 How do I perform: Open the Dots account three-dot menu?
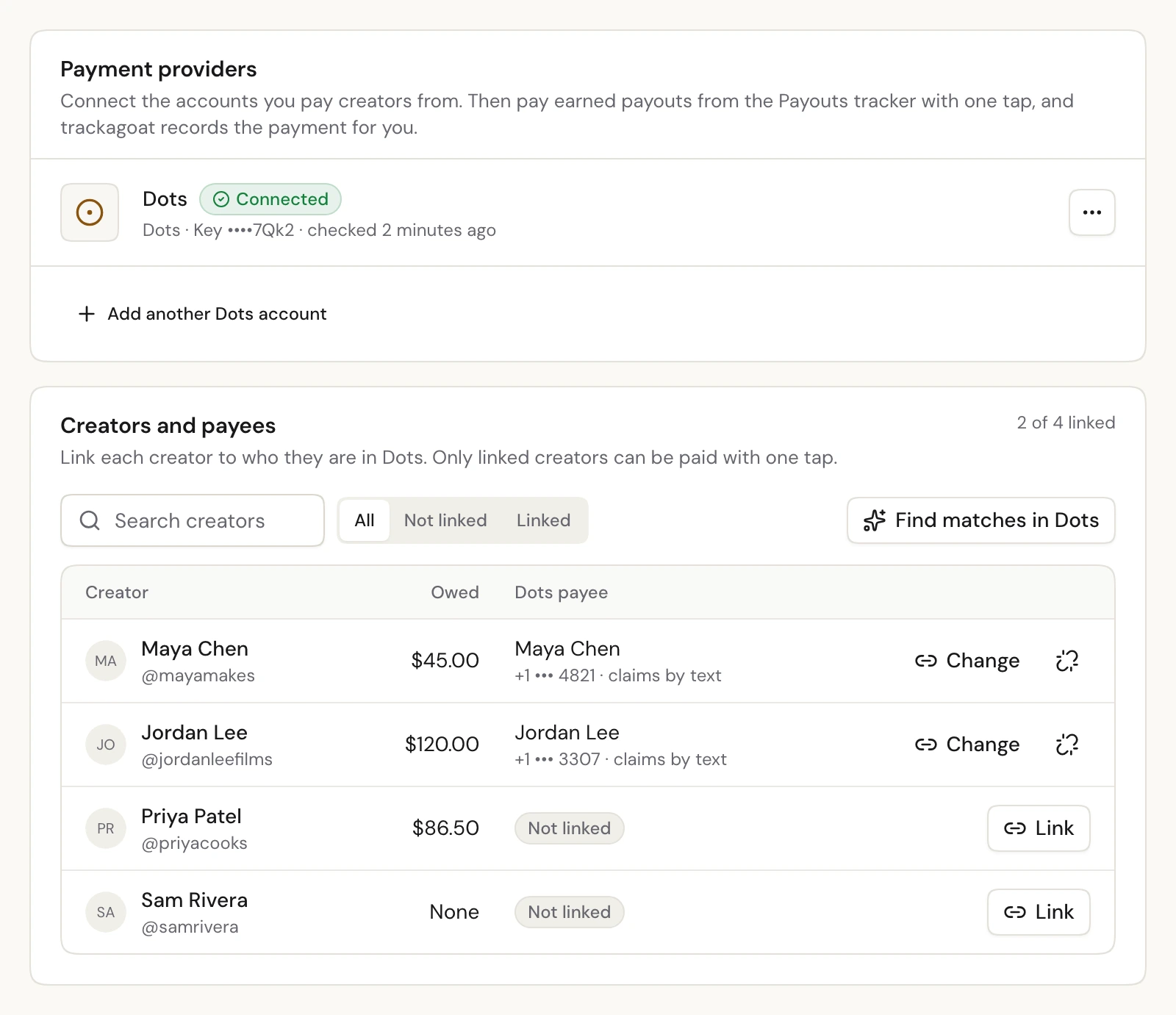coord(1091,212)
